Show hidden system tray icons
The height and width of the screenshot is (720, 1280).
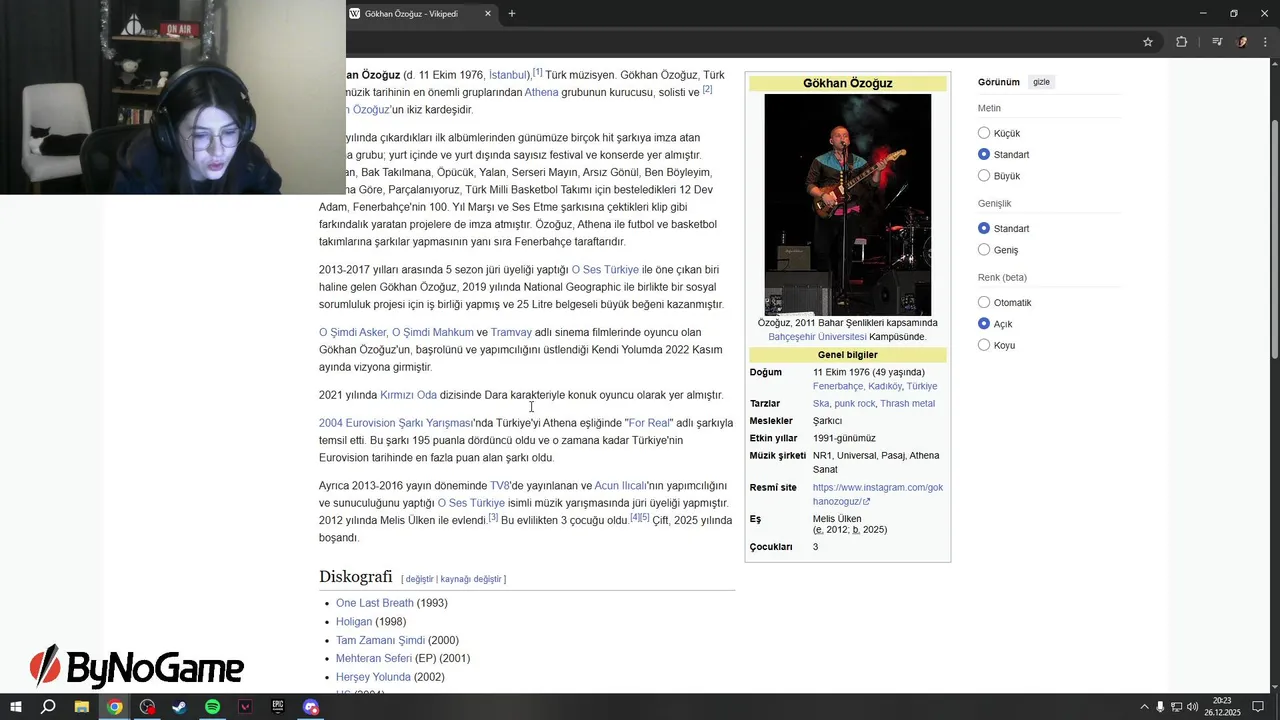[1144, 707]
